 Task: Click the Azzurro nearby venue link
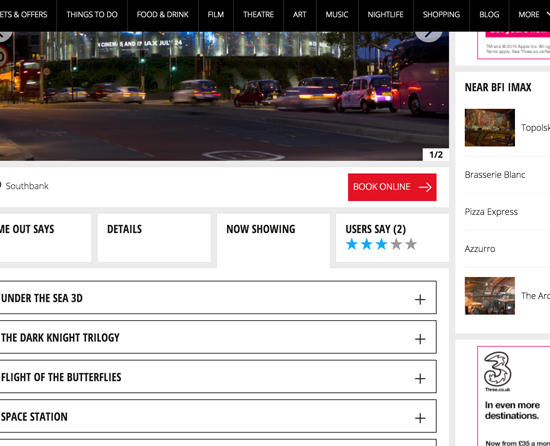click(480, 249)
